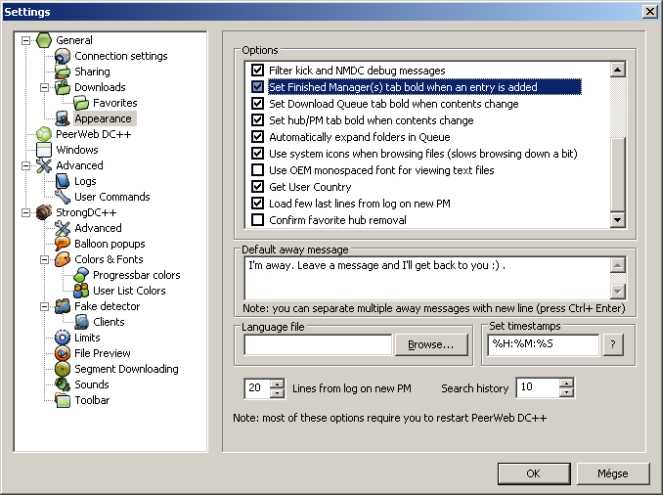Enable Confirm favorite hub removal

(x=258, y=219)
